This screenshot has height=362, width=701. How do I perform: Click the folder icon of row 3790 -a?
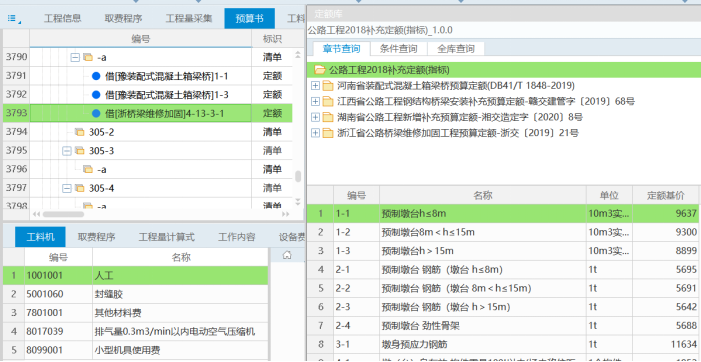click(88, 57)
